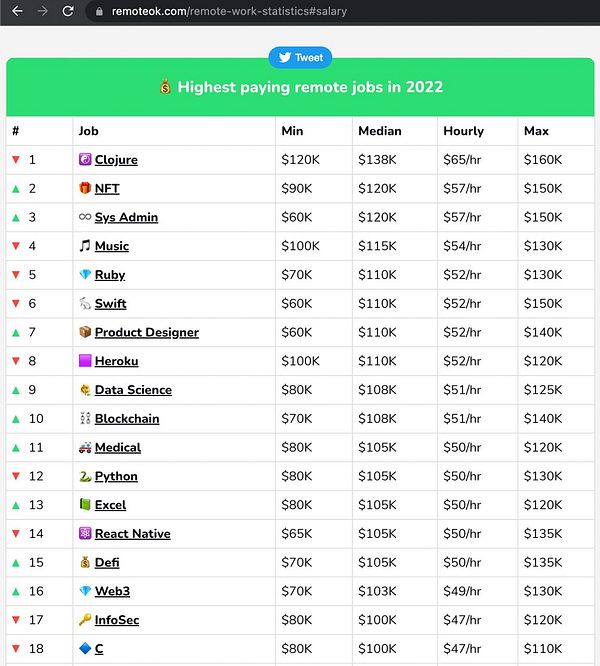Open the Blockchain job link
This screenshot has height=666, width=600.
coord(127,419)
